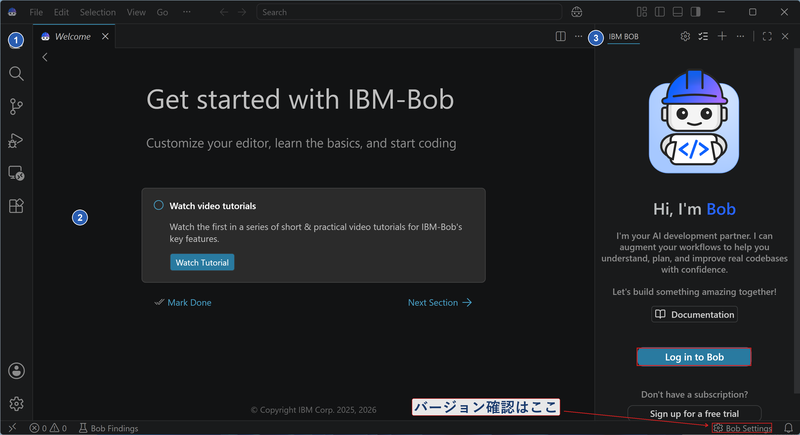This screenshot has width=800, height=435.
Task: Click Bob icon beside title search box
Action: pos(577,12)
